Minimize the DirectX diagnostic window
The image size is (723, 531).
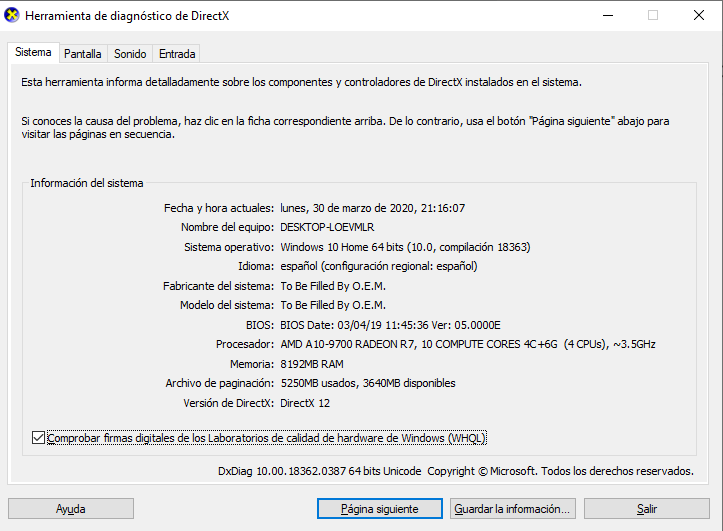[608, 15]
